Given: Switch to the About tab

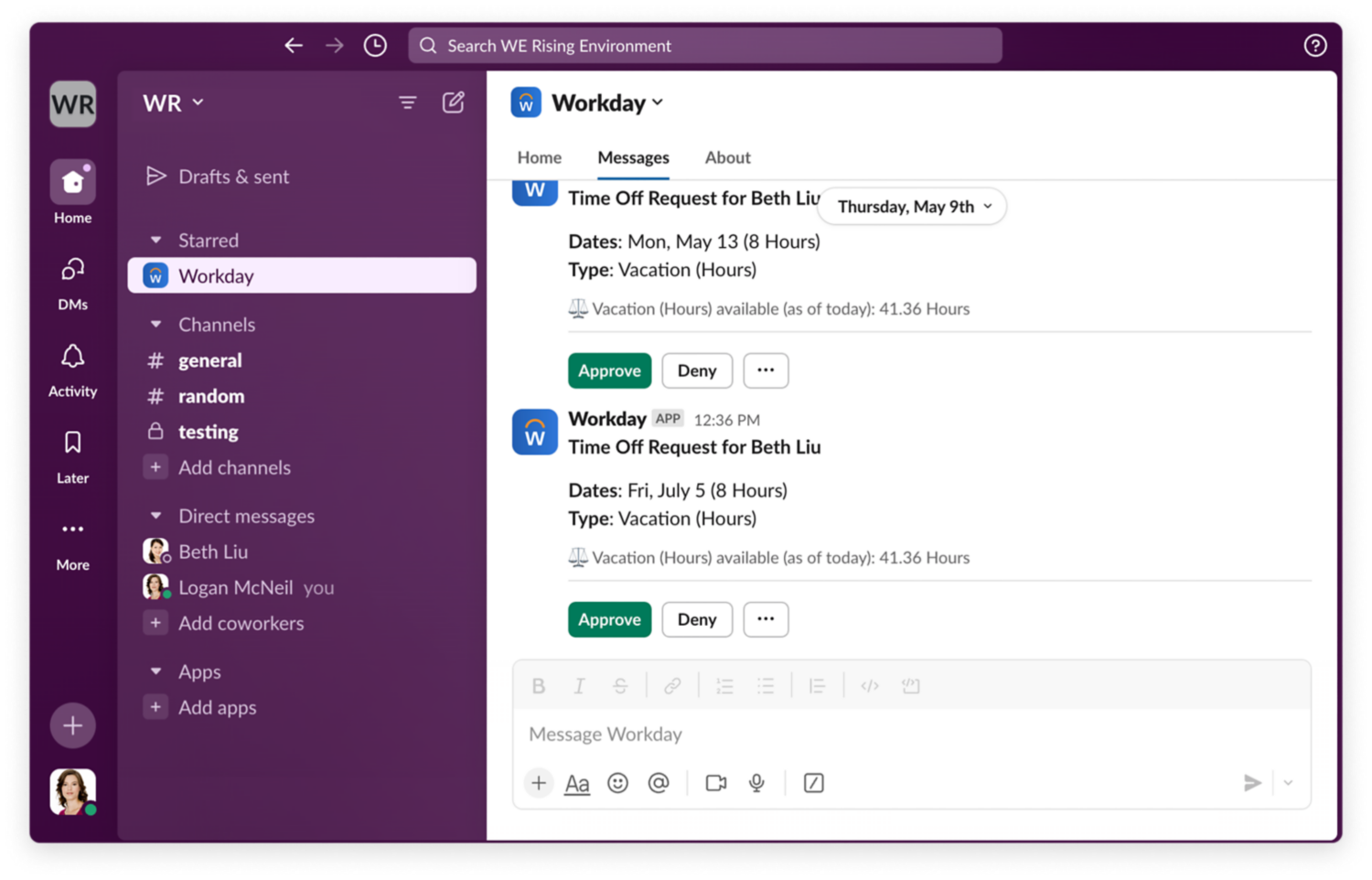Looking at the screenshot, I should [727, 157].
